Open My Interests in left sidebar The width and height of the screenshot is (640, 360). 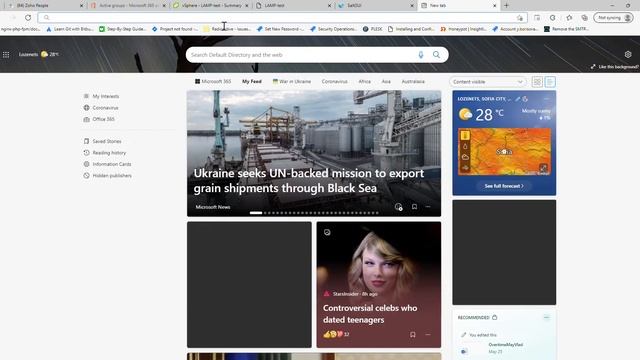click(x=101, y=96)
